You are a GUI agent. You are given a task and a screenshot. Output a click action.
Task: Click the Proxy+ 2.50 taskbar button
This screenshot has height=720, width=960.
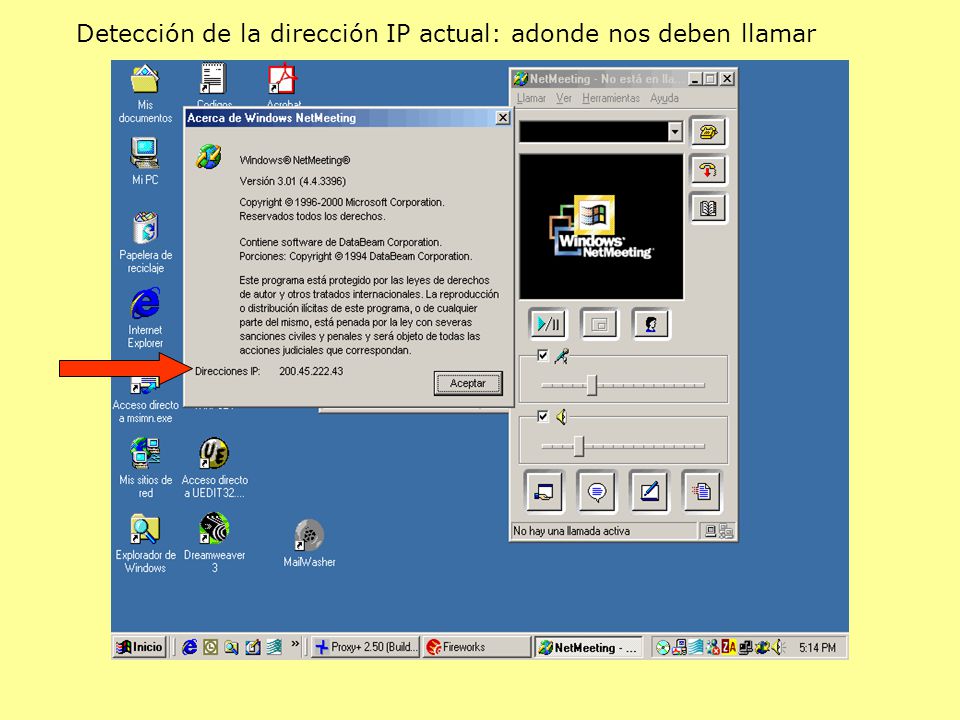[366, 647]
